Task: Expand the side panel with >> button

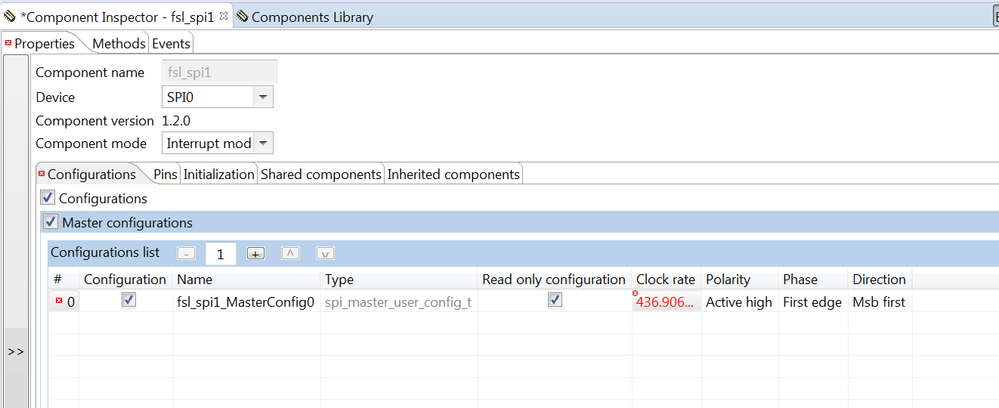Action: 16,352
